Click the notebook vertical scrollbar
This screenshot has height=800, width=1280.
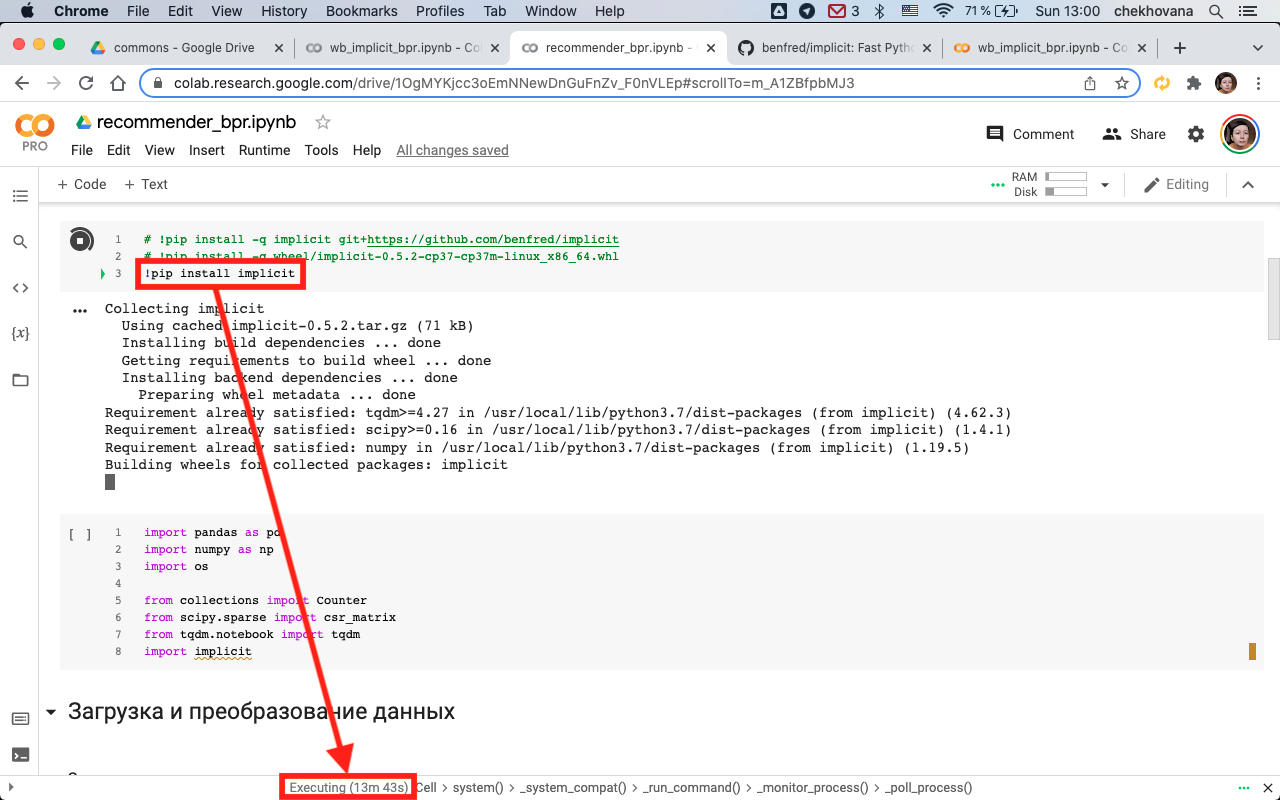click(1273, 300)
